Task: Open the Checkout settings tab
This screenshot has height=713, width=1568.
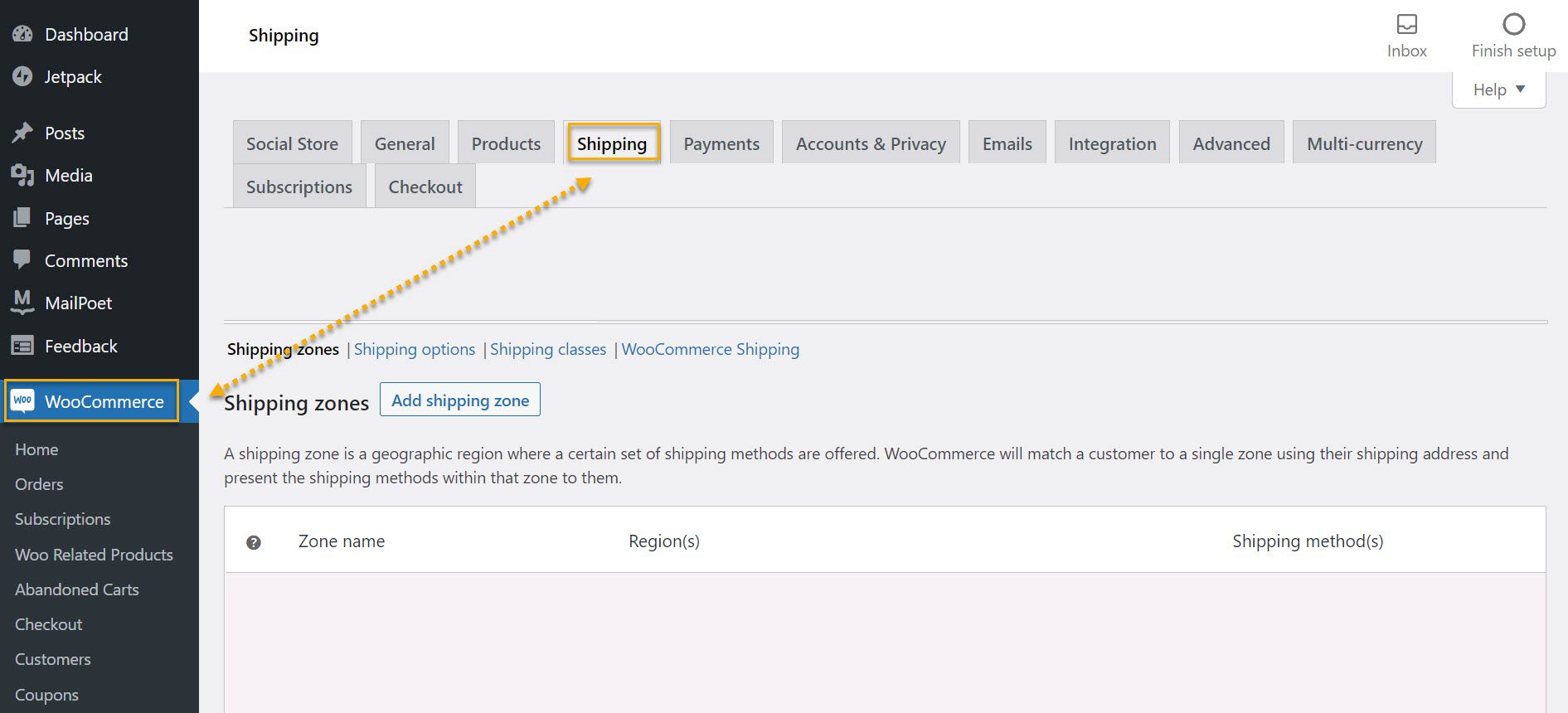Action: pyautogui.click(x=425, y=186)
